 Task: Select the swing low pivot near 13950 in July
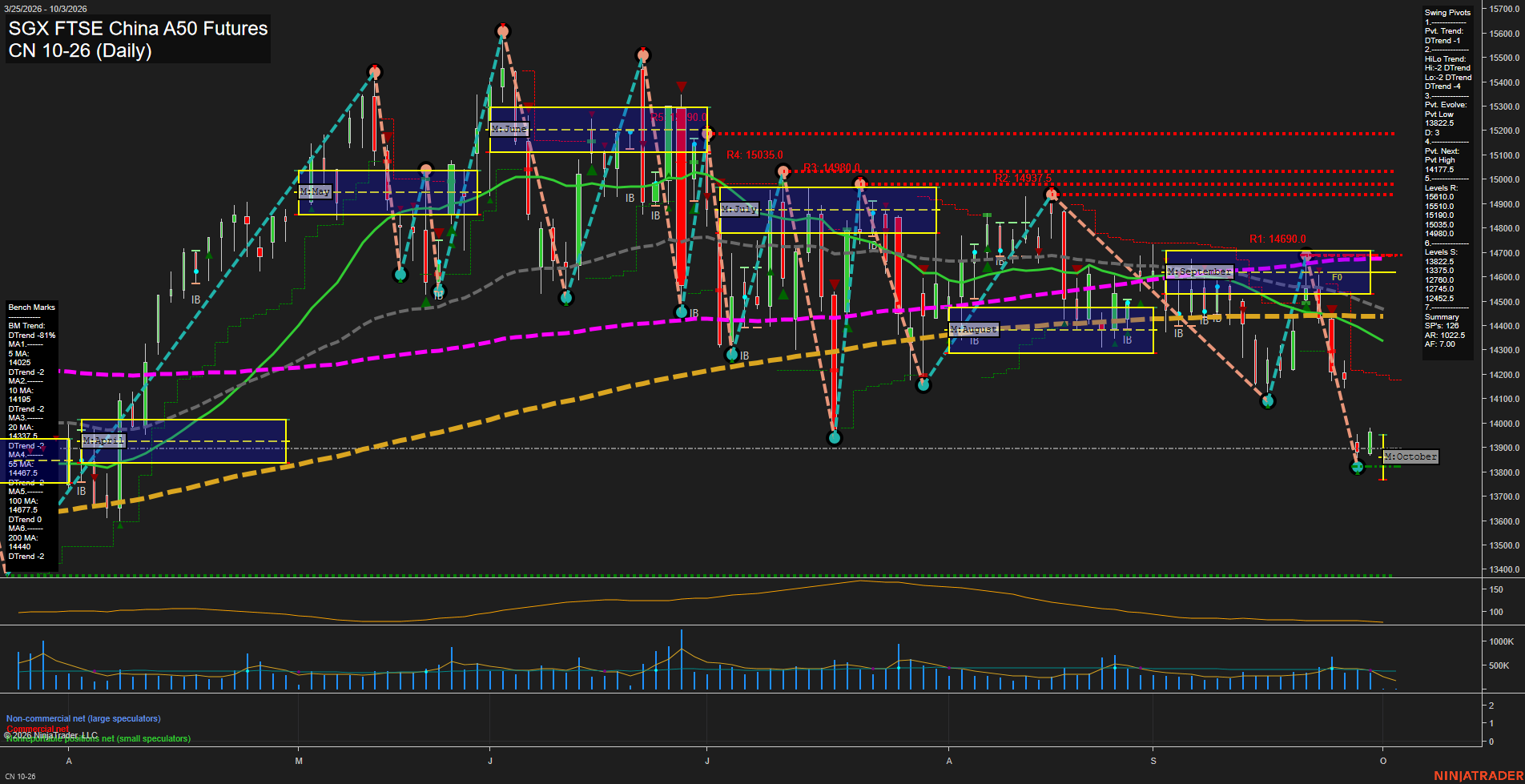(835, 437)
